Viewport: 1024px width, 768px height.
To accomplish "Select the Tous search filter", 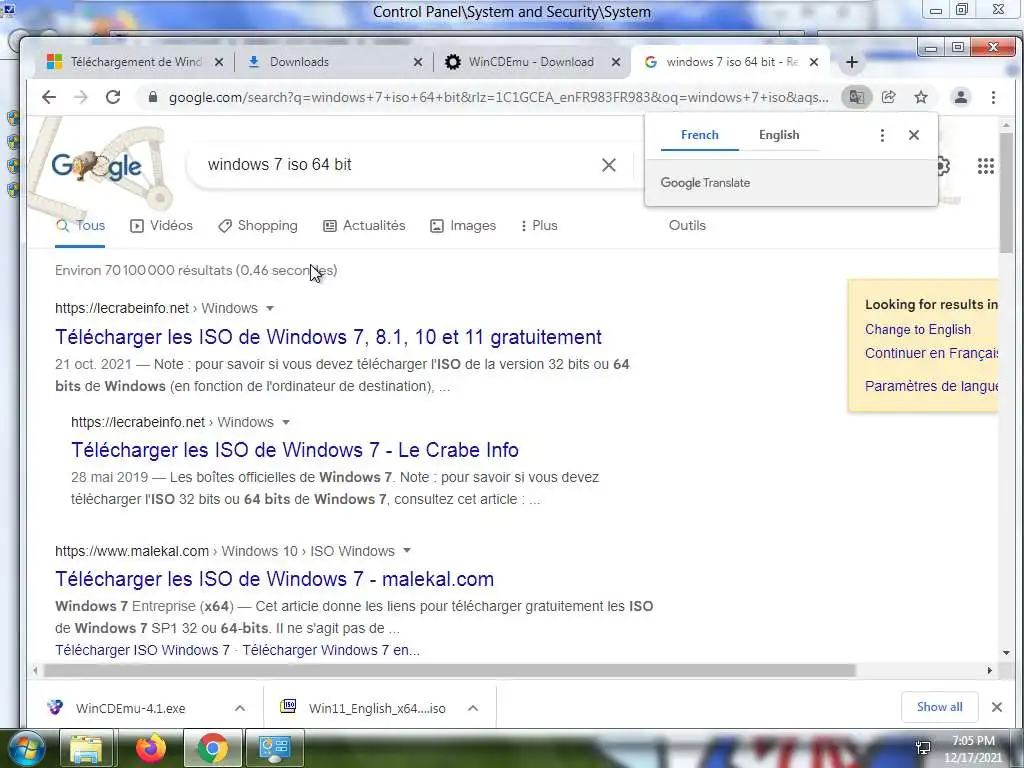I will [x=80, y=225].
